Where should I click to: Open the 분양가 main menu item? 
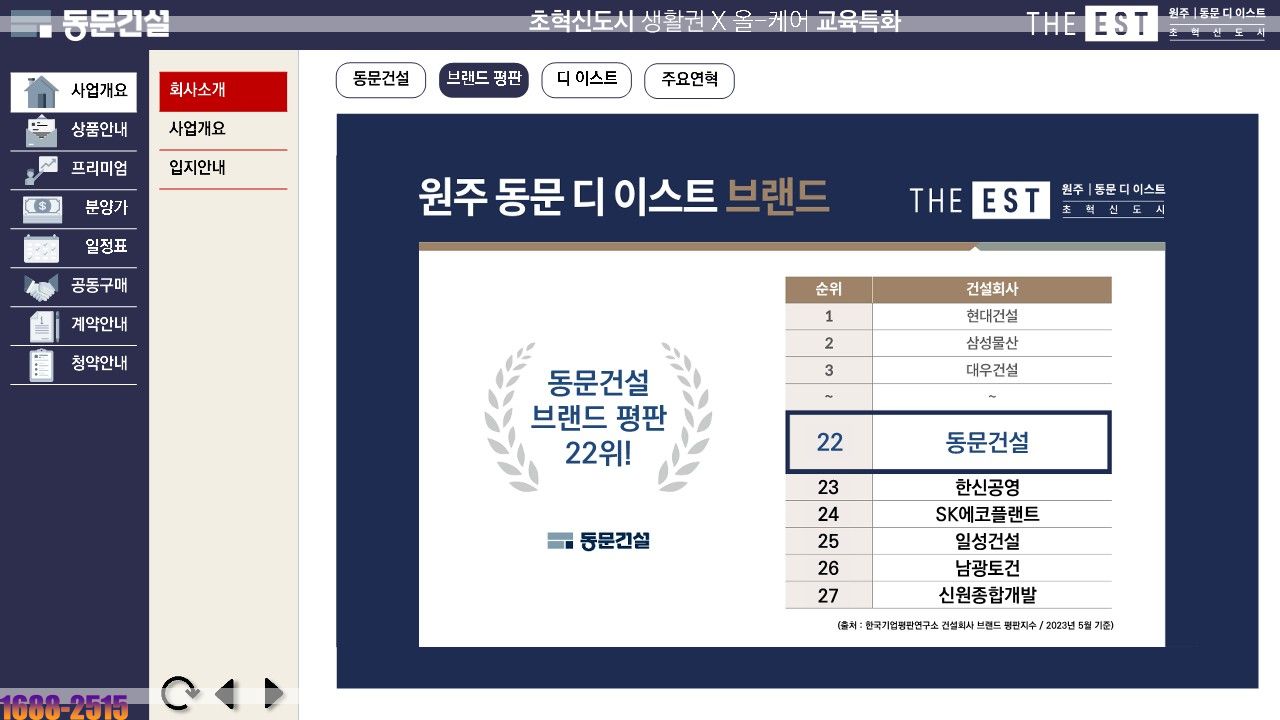click(74, 209)
